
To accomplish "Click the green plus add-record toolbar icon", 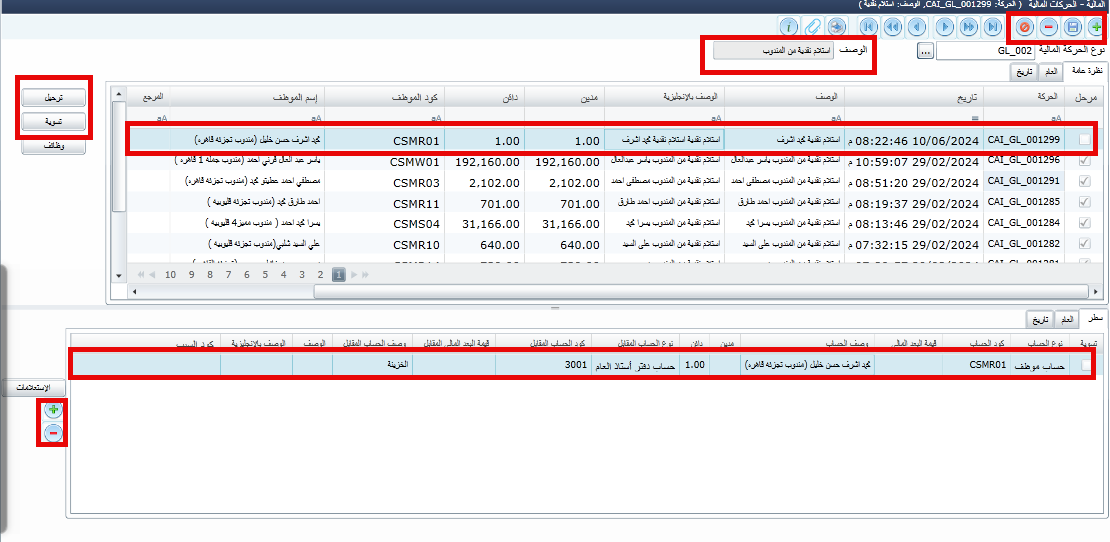I will tap(1096, 28).
